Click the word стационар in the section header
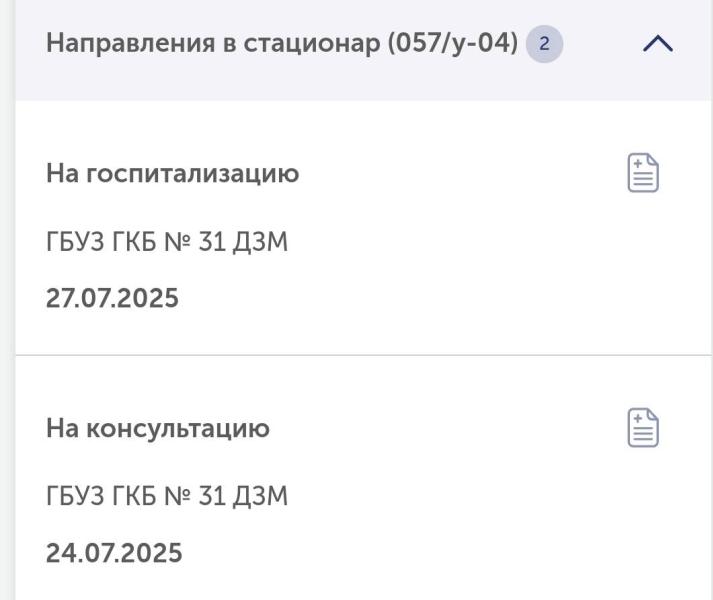713x600 pixels. (312, 44)
